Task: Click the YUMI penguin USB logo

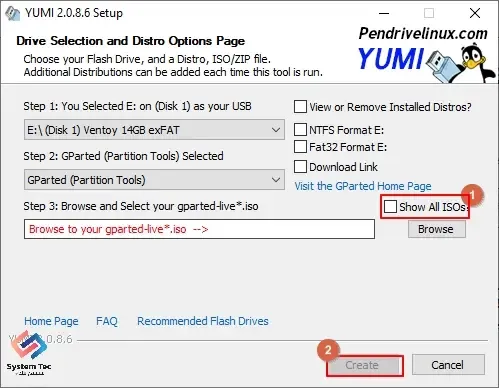Action: tap(428, 63)
